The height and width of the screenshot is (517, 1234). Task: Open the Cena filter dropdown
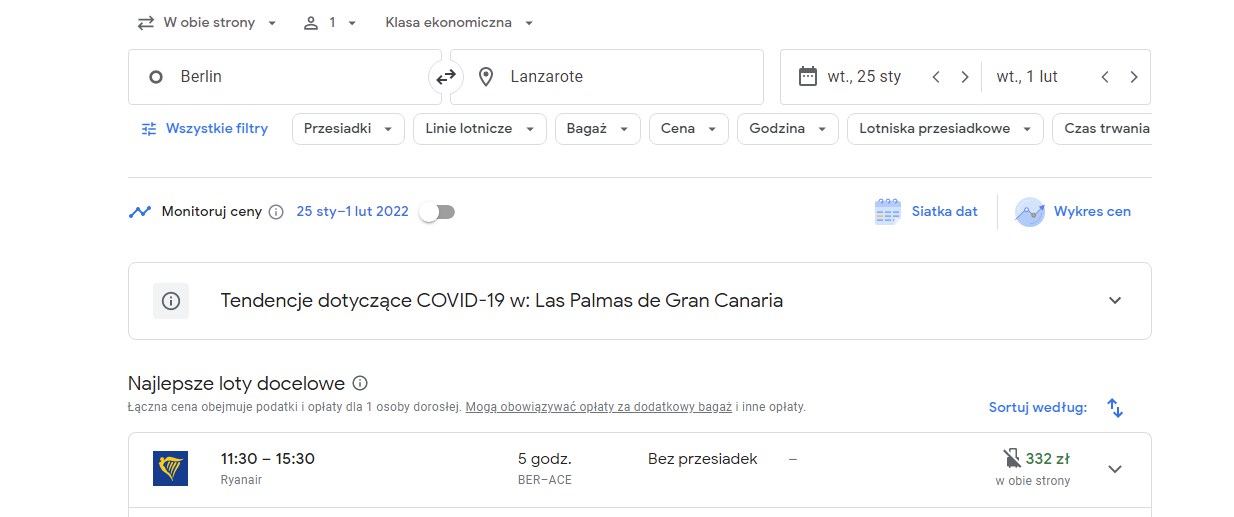[x=688, y=129]
